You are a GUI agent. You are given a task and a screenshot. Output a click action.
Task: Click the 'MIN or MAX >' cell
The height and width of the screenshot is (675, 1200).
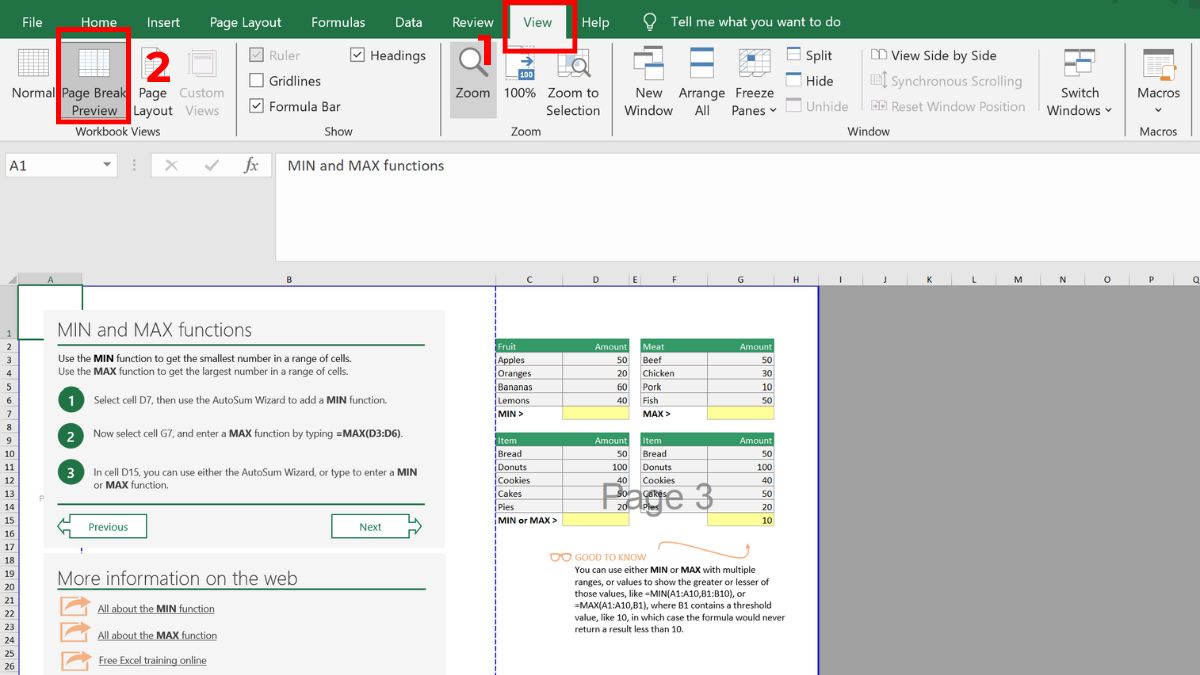[529, 520]
